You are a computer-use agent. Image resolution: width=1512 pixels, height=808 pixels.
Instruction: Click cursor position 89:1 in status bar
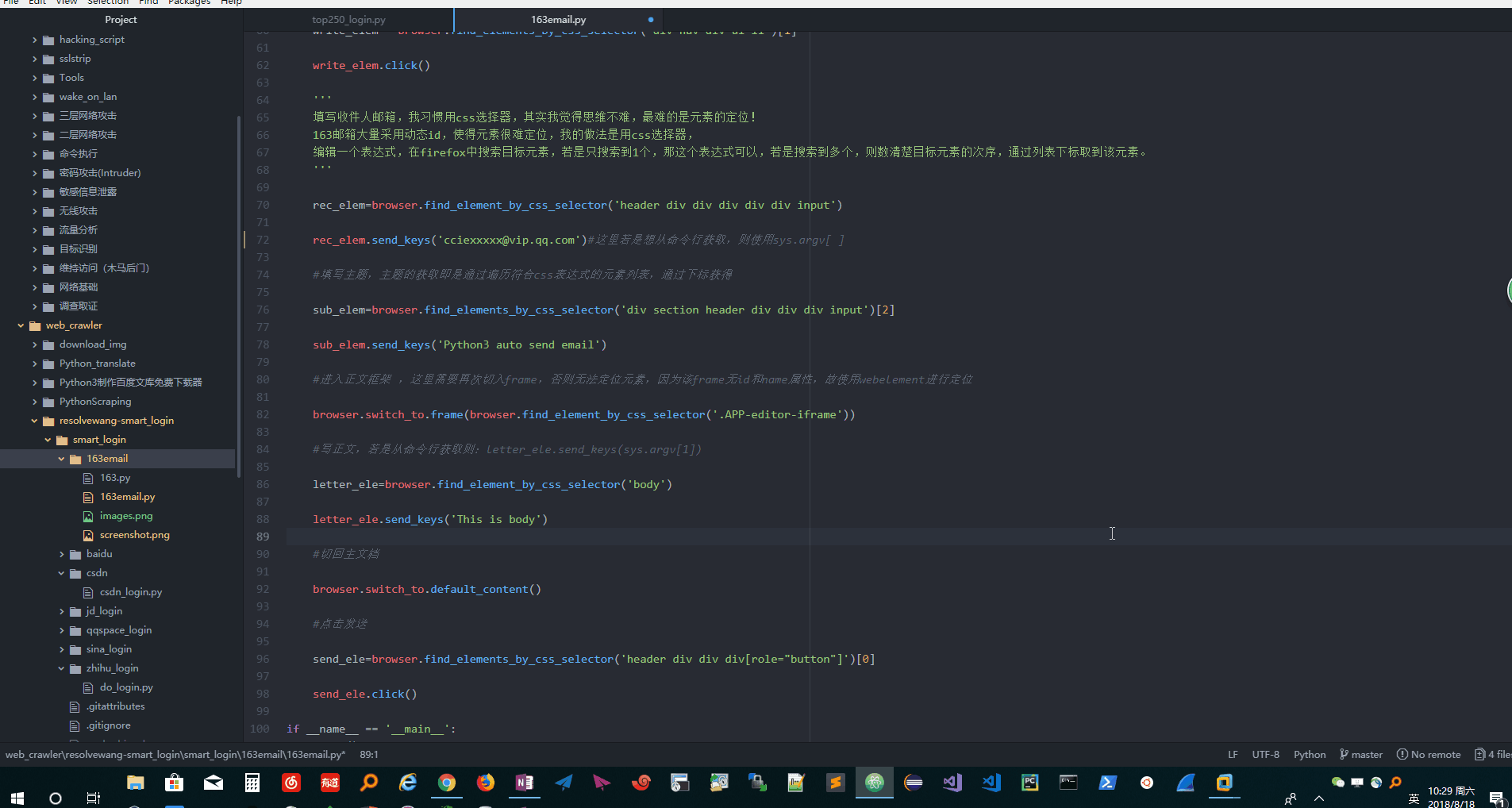click(x=369, y=755)
